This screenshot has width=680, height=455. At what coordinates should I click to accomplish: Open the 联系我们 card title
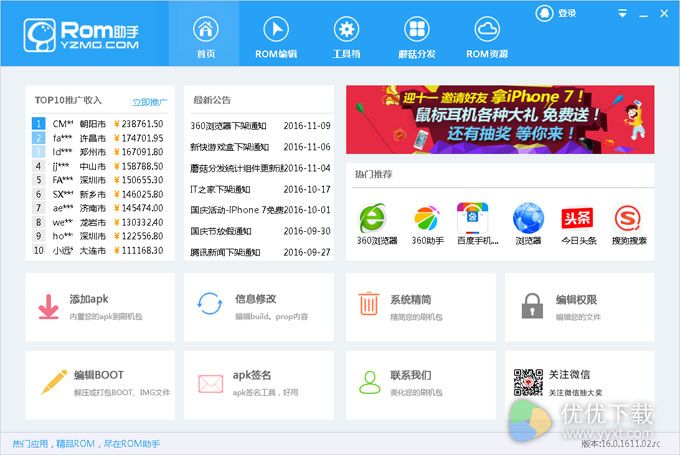(410, 375)
